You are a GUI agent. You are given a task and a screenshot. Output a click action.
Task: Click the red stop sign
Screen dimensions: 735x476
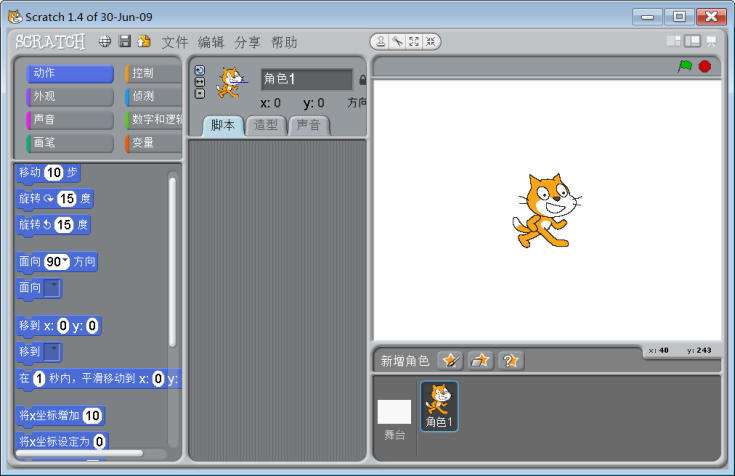tap(705, 67)
